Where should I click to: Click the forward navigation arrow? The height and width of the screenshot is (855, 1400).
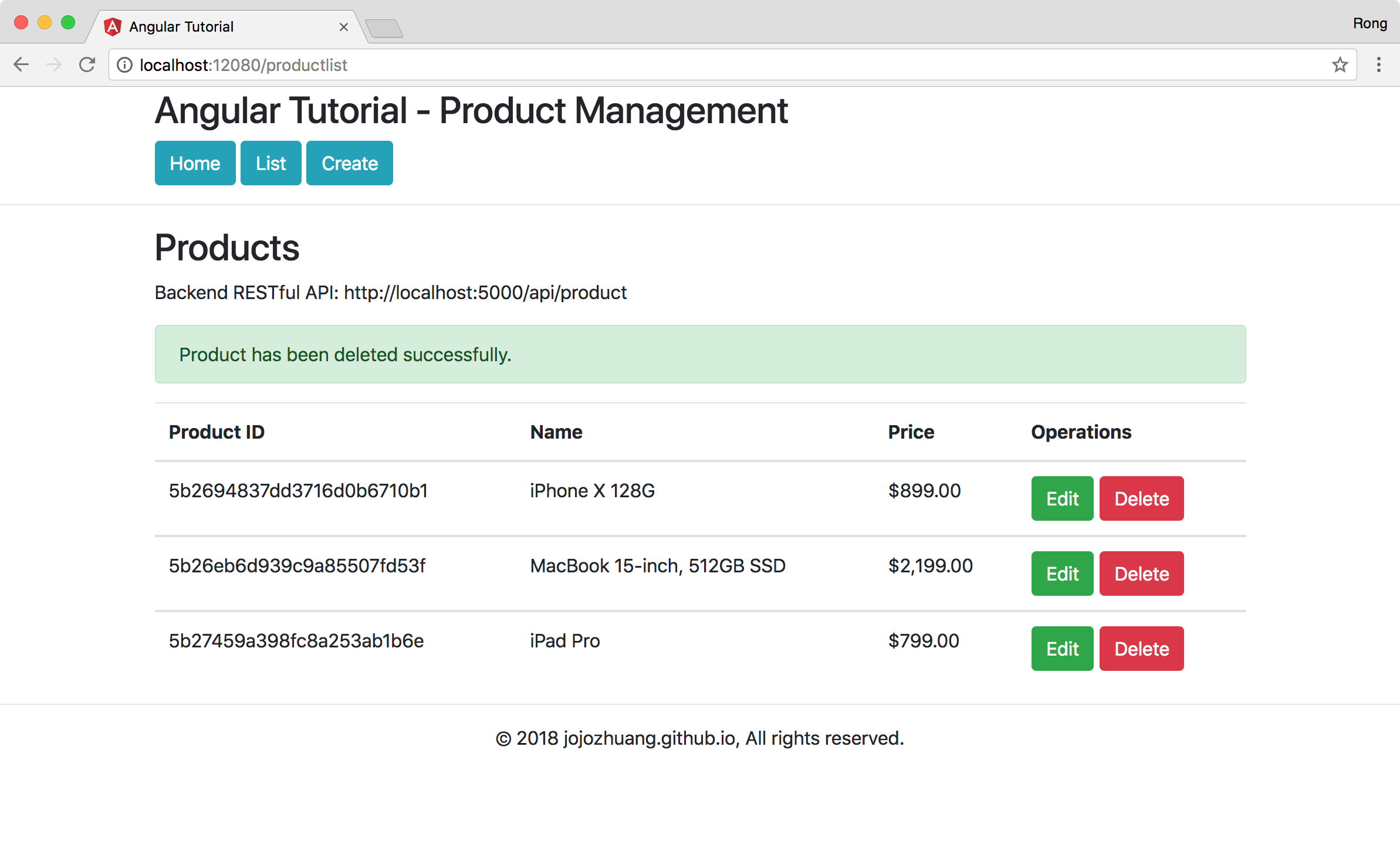[54, 65]
